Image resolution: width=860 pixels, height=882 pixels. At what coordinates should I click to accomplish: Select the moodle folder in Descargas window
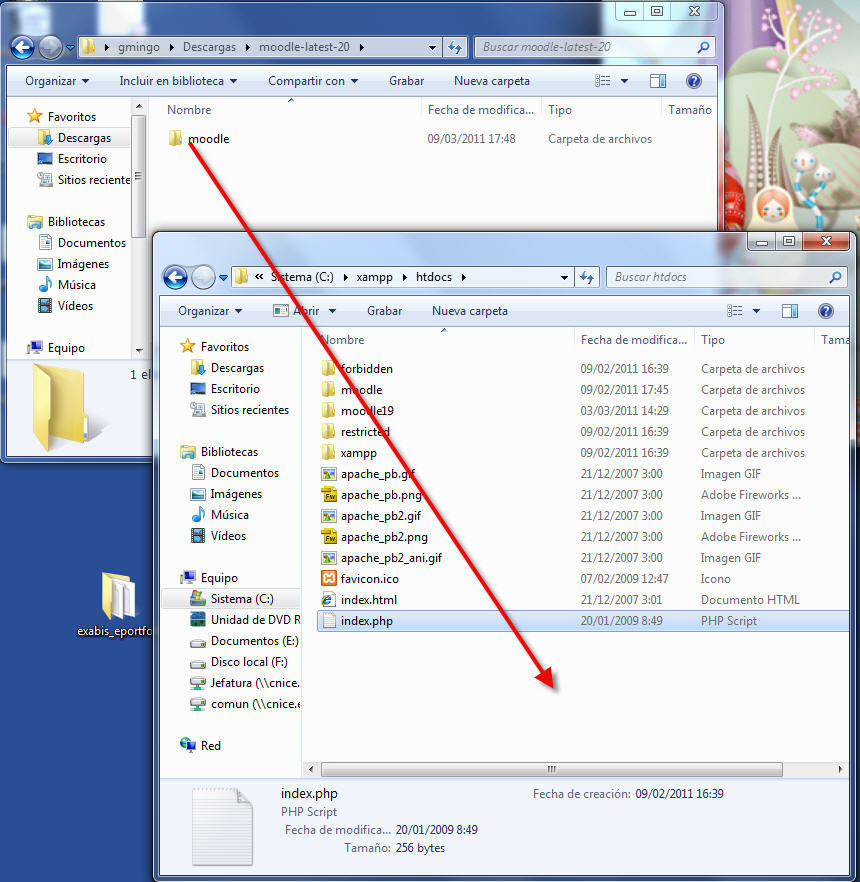tap(207, 139)
